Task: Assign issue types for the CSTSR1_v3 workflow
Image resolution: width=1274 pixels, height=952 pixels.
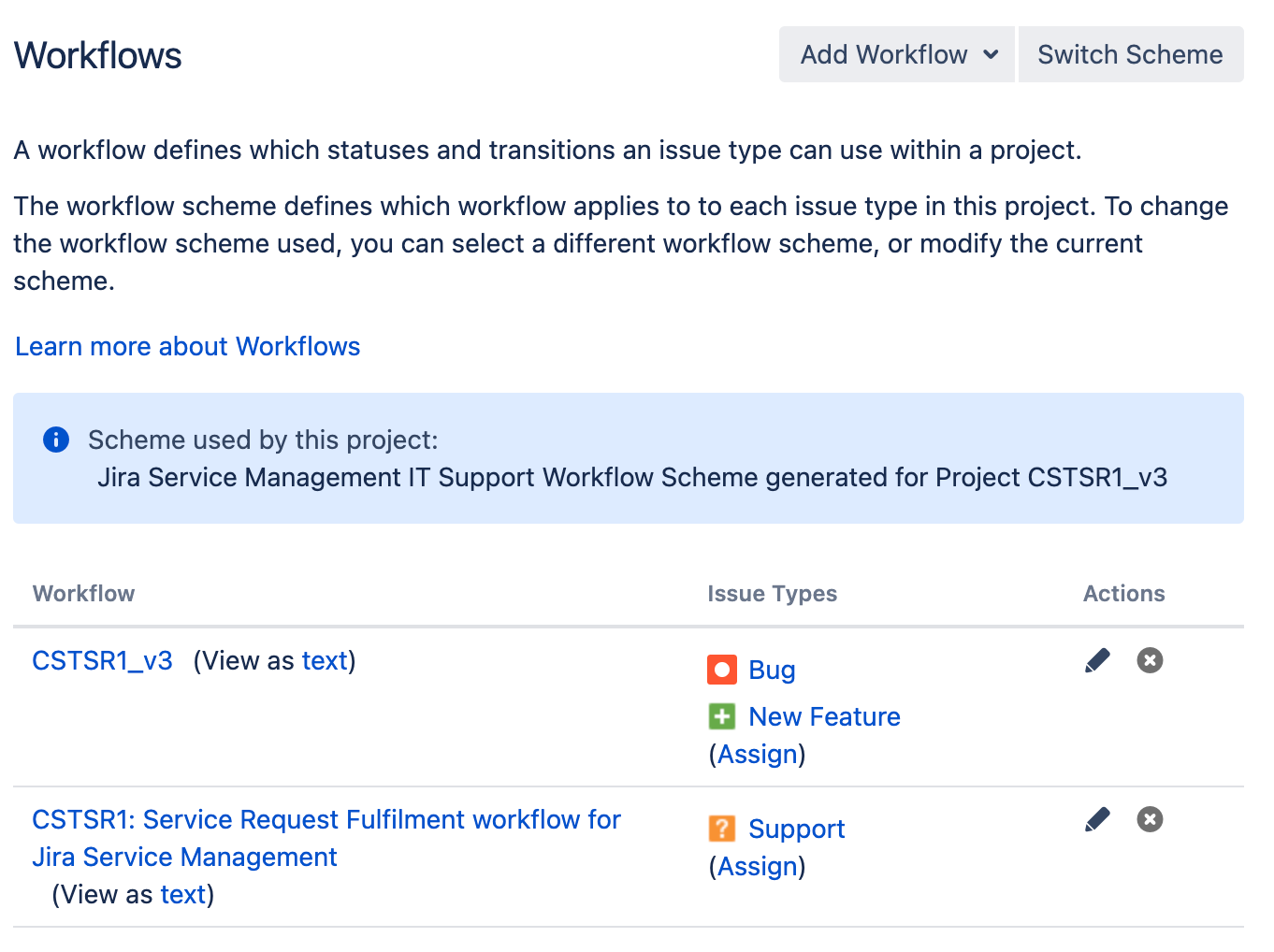Action: [x=758, y=754]
